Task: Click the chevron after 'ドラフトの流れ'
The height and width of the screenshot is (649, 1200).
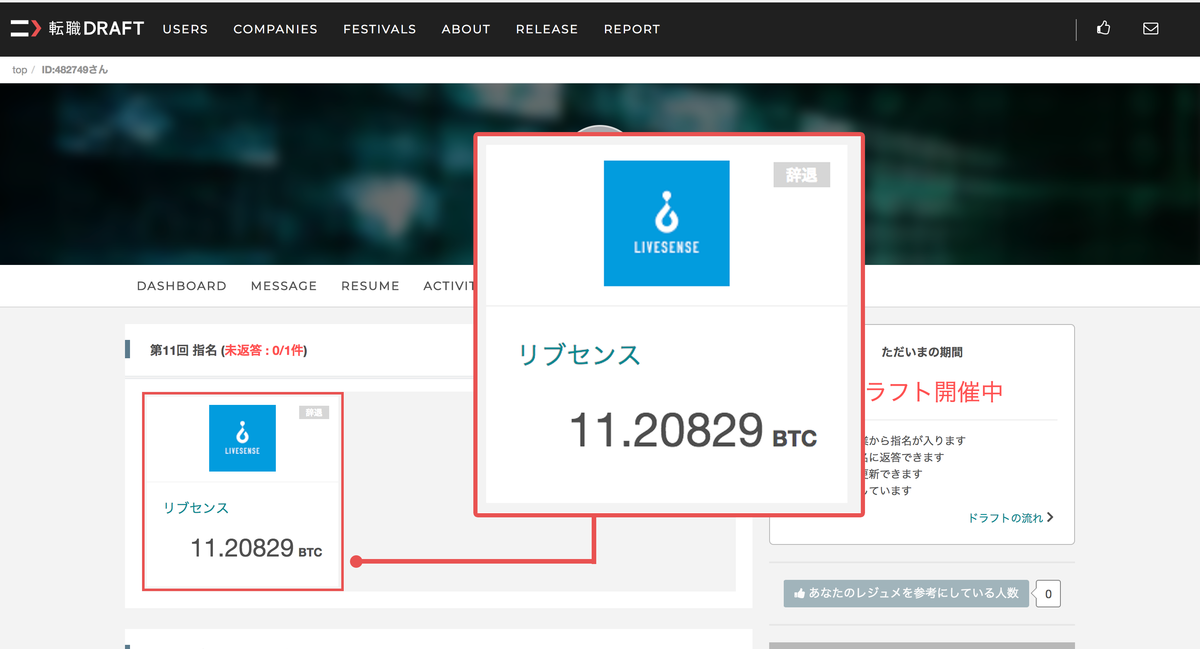Action: coord(1050,518)
